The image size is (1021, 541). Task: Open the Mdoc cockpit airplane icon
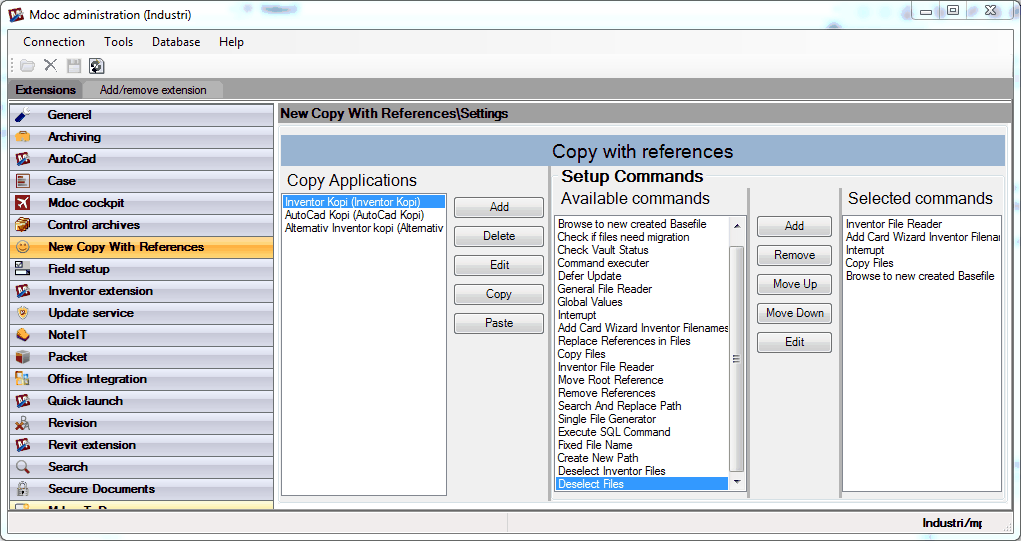pyautogui.click(x=23, y=203)
